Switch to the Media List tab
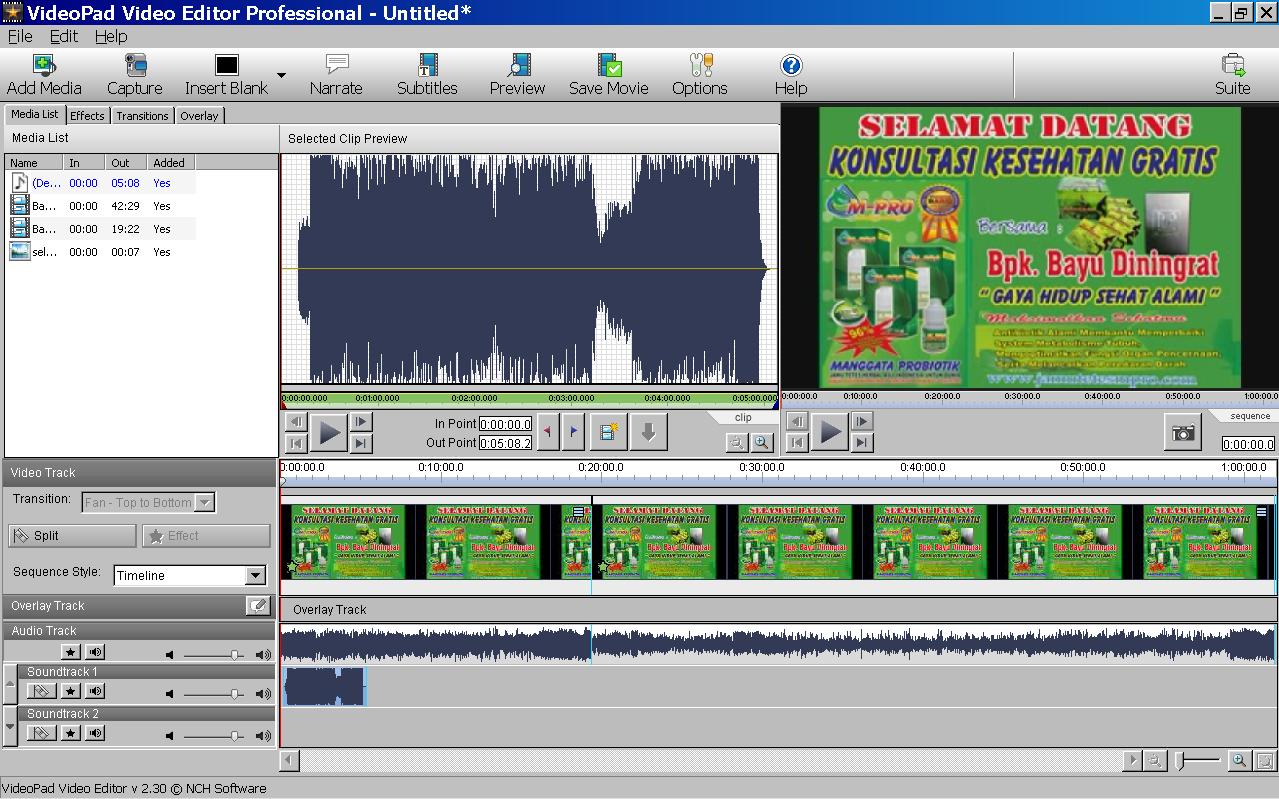This screenshot has height=799, width=1279. [35, 114]
